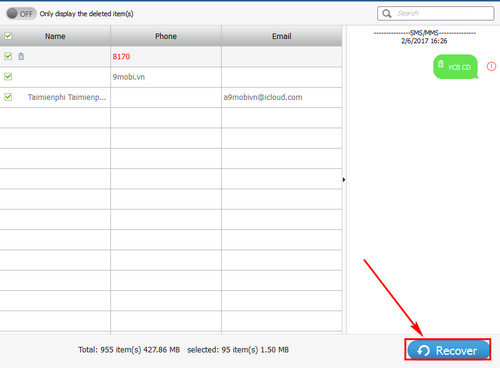Click the trash icon inside the message bubble
Image resolution: width=500 pixels, height=368 pixels.
441,64
